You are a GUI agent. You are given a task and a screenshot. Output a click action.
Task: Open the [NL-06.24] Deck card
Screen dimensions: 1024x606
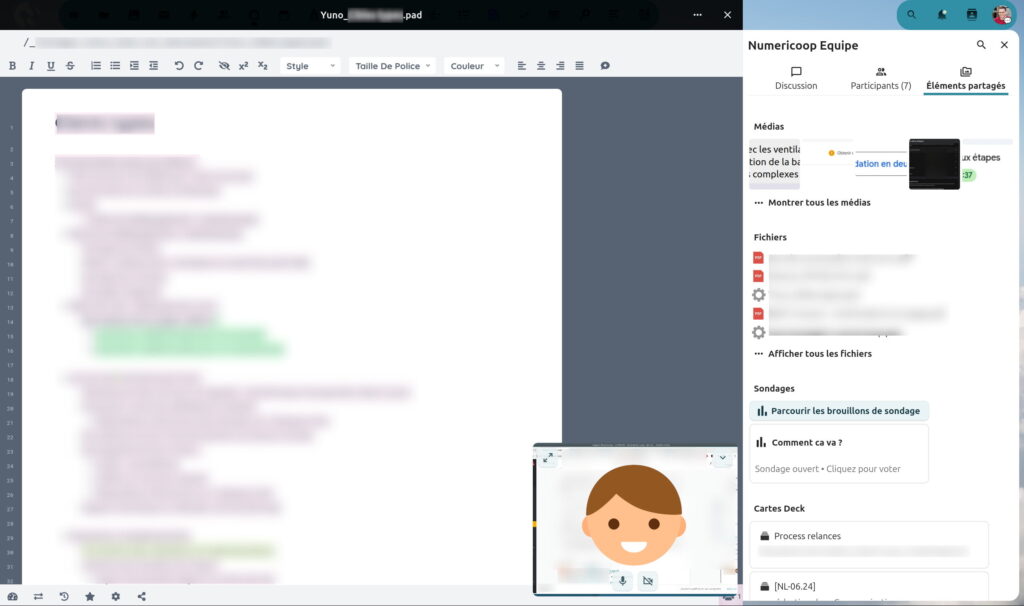pos(869,587)
